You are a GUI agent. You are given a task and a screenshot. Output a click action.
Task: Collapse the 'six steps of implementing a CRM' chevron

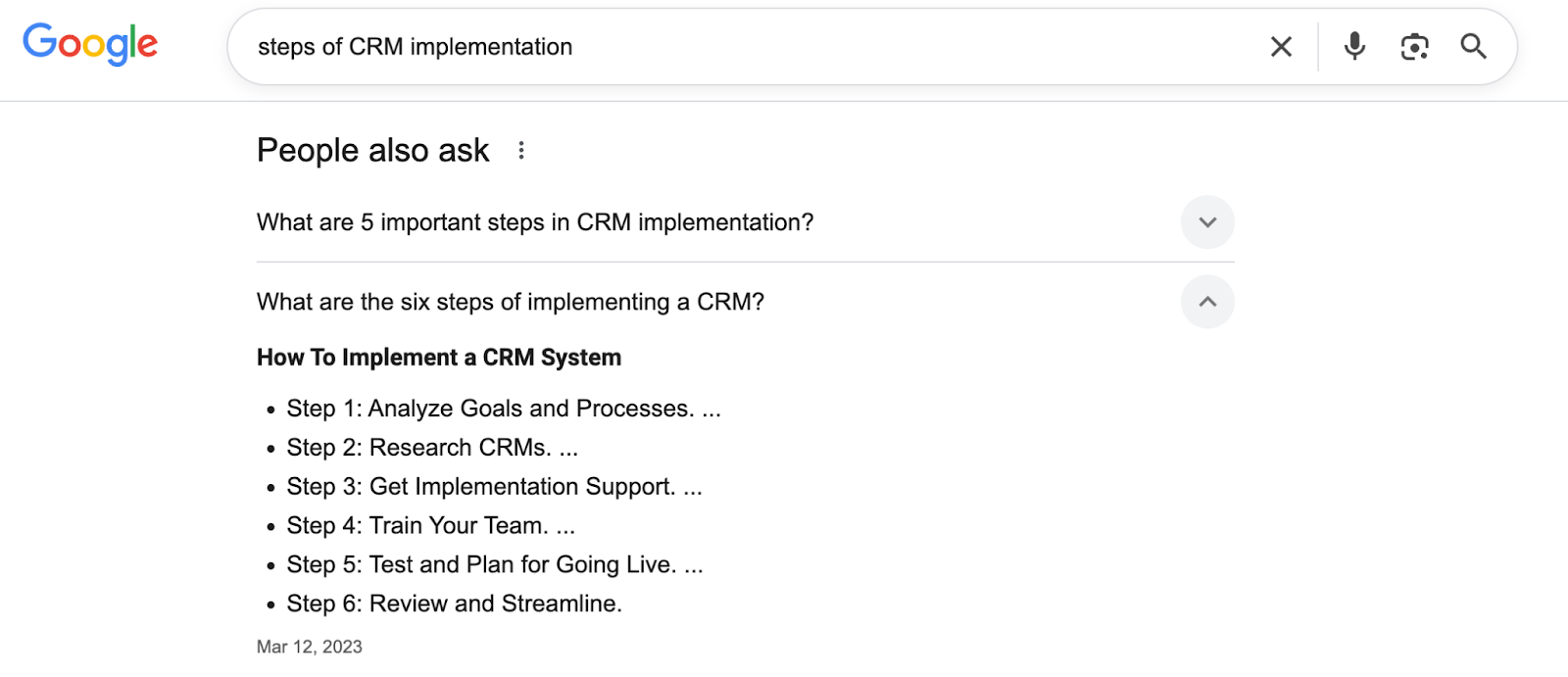point(1207,302)
